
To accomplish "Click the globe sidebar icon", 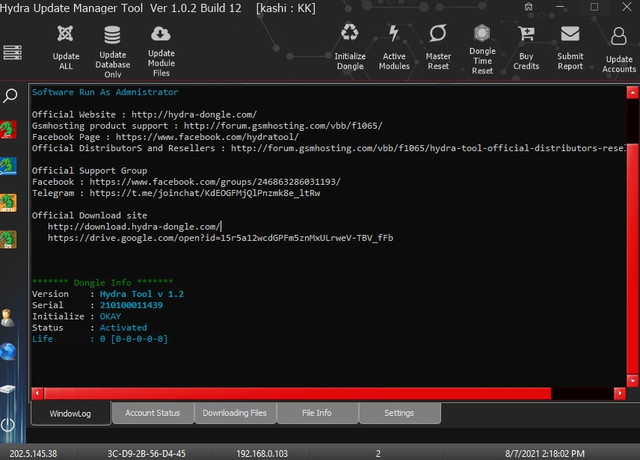I will [x=8, y=351].
